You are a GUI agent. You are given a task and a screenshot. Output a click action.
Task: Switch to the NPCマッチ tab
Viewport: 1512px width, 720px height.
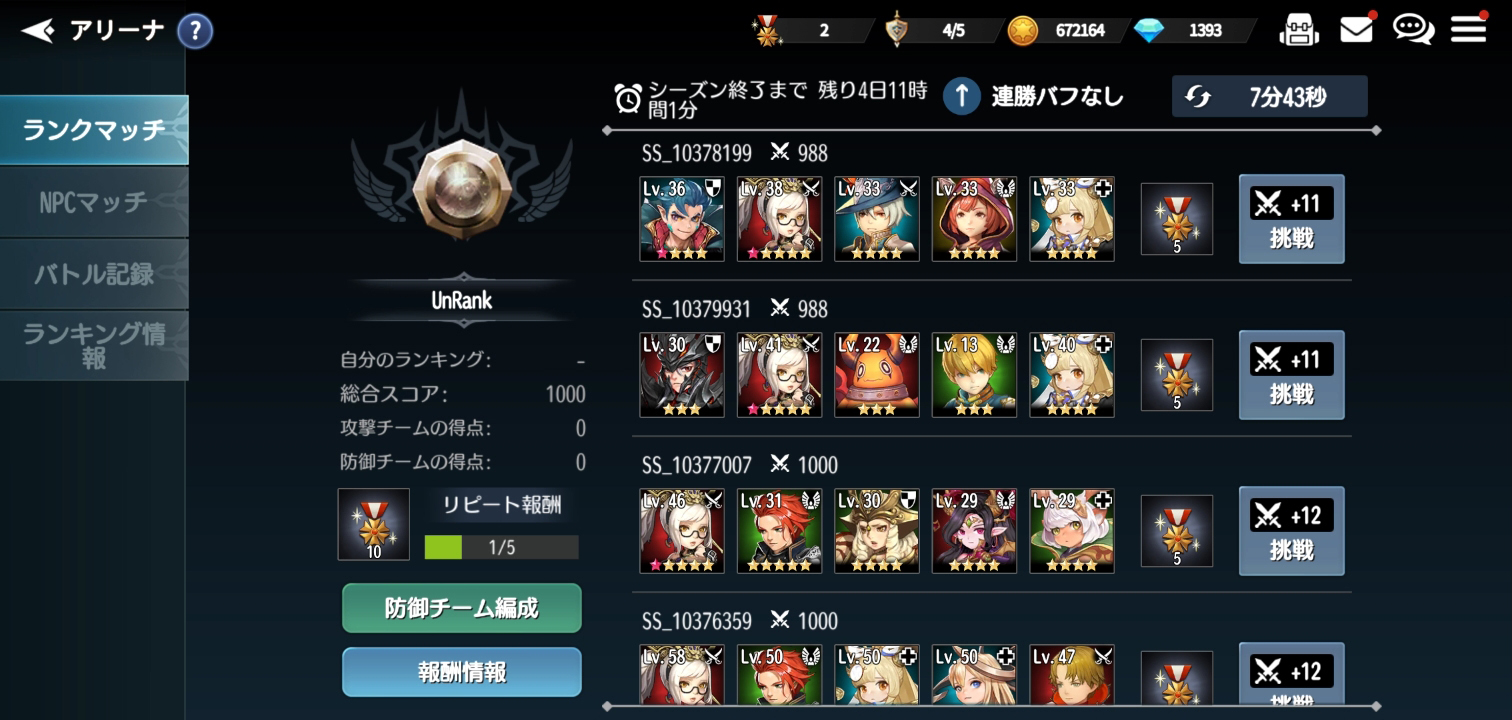[94, 202]
